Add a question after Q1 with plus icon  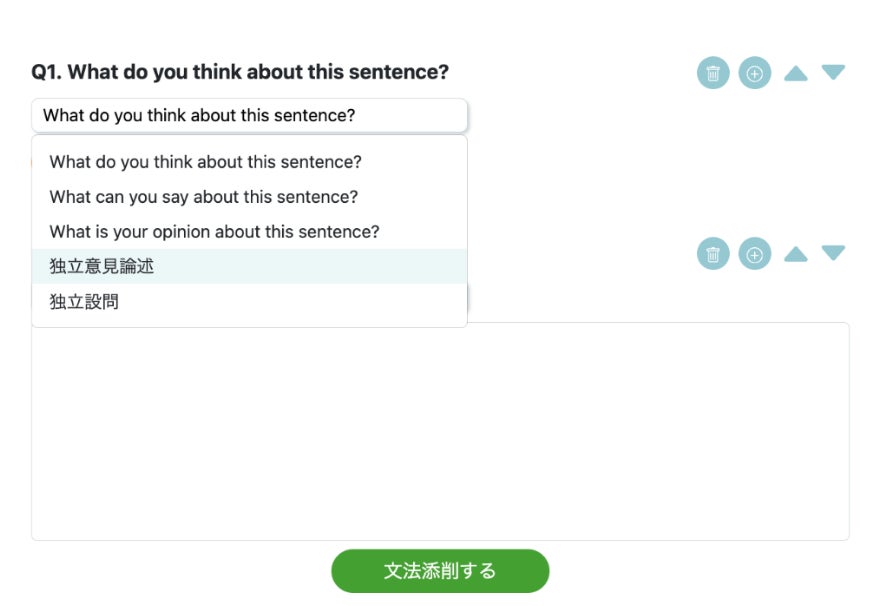[x=755, y=73]
